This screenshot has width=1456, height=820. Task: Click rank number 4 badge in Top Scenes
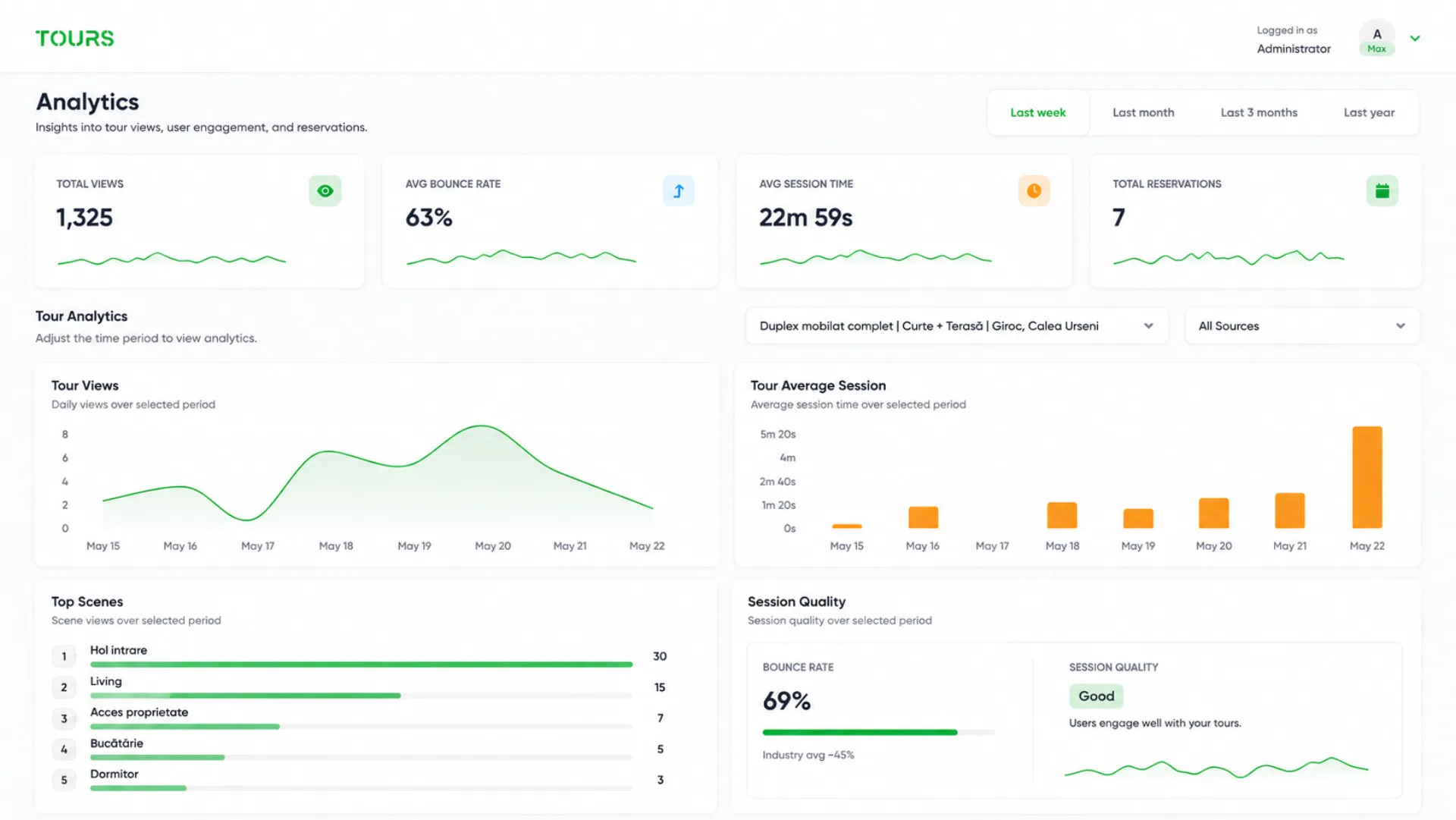pyautogui.click(x=64, y=750)
